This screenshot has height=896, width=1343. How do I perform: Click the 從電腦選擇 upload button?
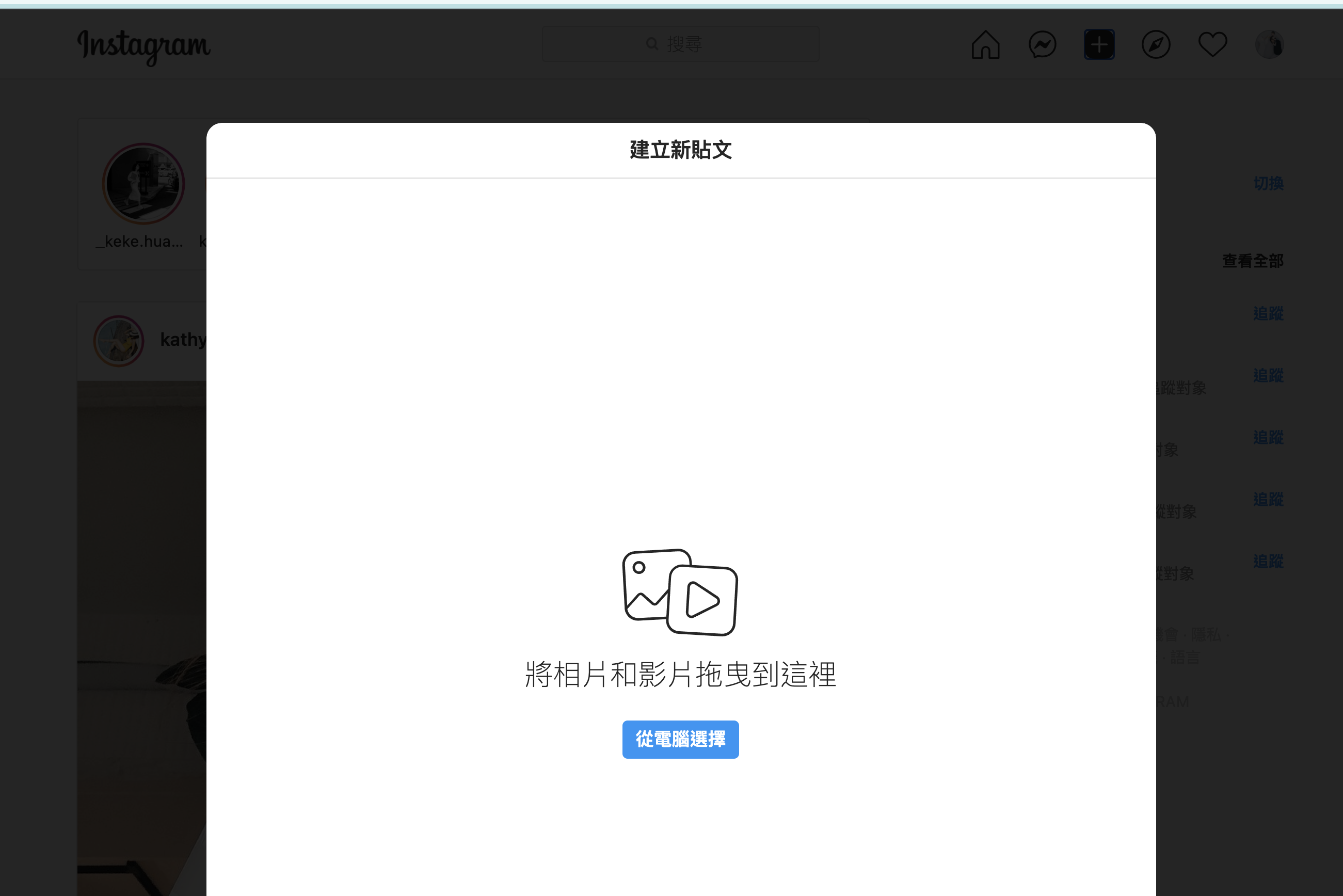pyautogui.click(x=680, y=740)
